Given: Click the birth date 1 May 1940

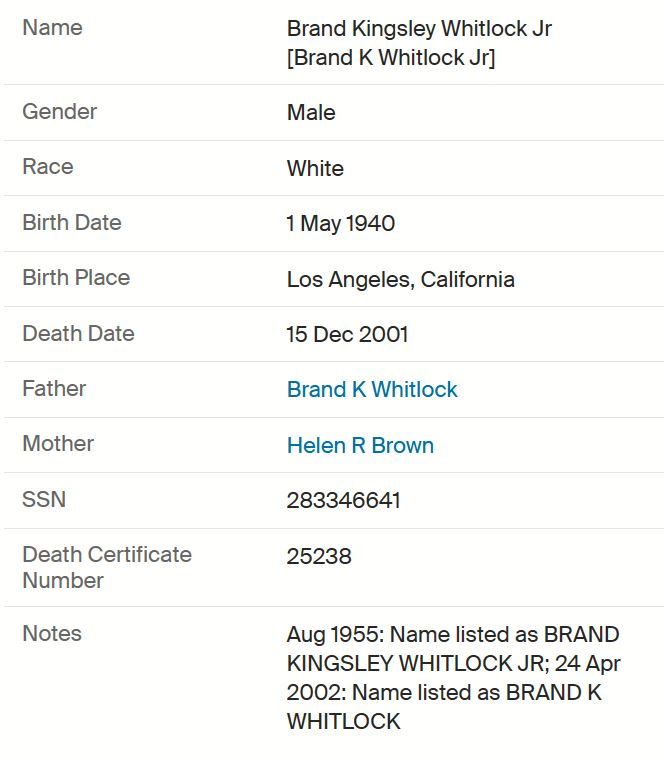Looking at the screenshot, I should (x=341, y=223).
